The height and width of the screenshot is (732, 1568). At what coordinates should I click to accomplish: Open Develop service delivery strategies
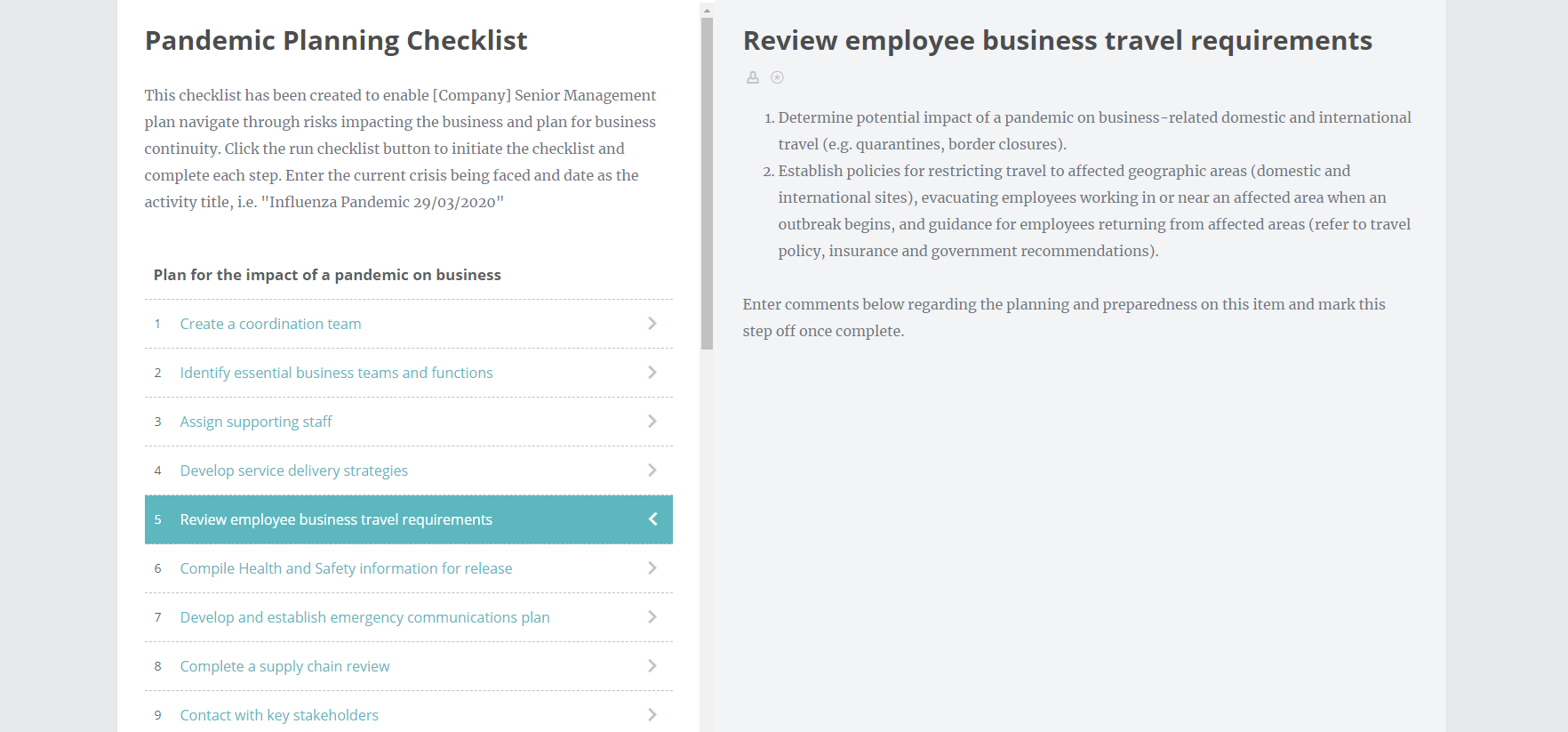coord(293,471)
